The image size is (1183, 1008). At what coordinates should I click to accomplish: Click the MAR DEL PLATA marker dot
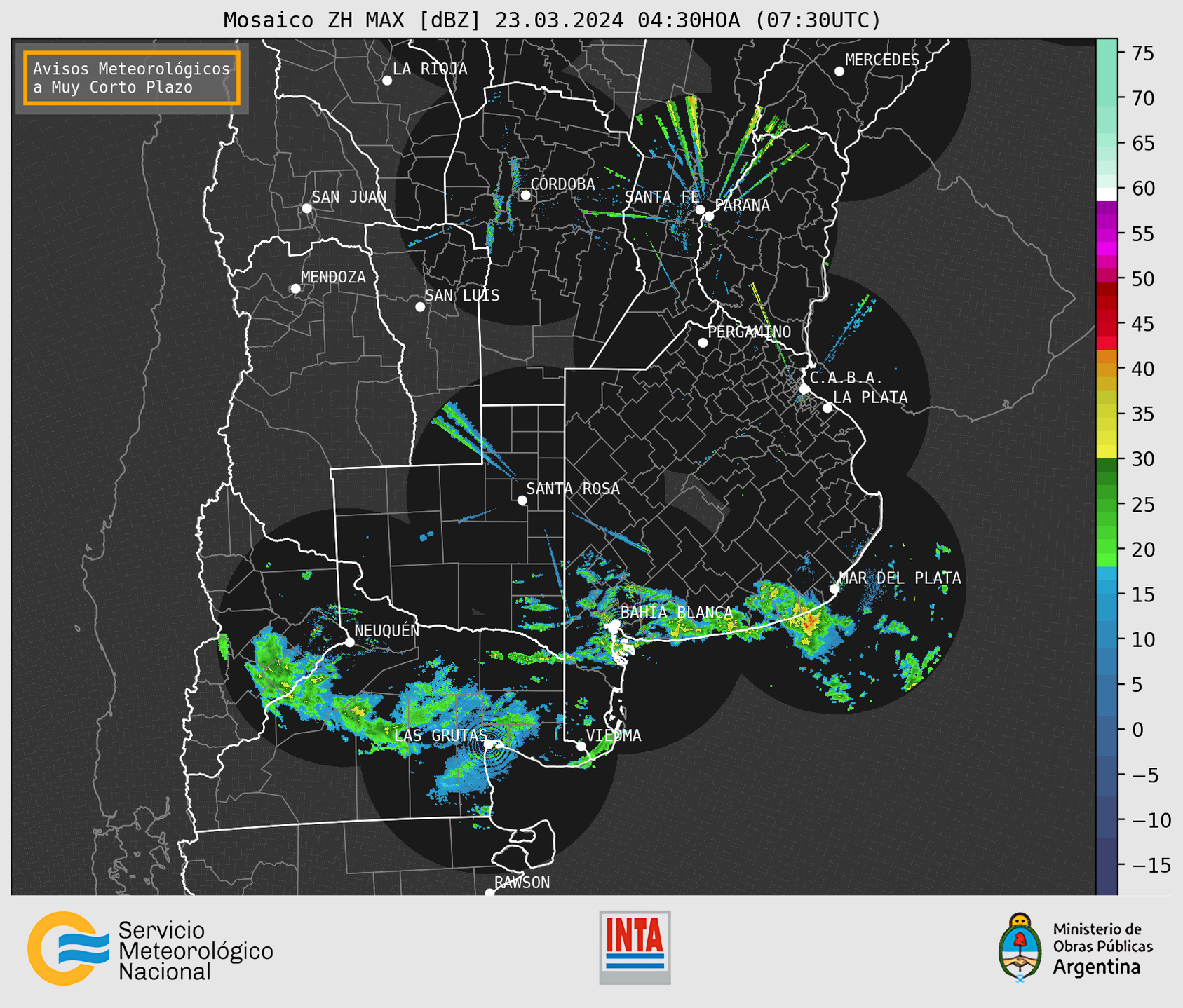(x=834, y=589)
